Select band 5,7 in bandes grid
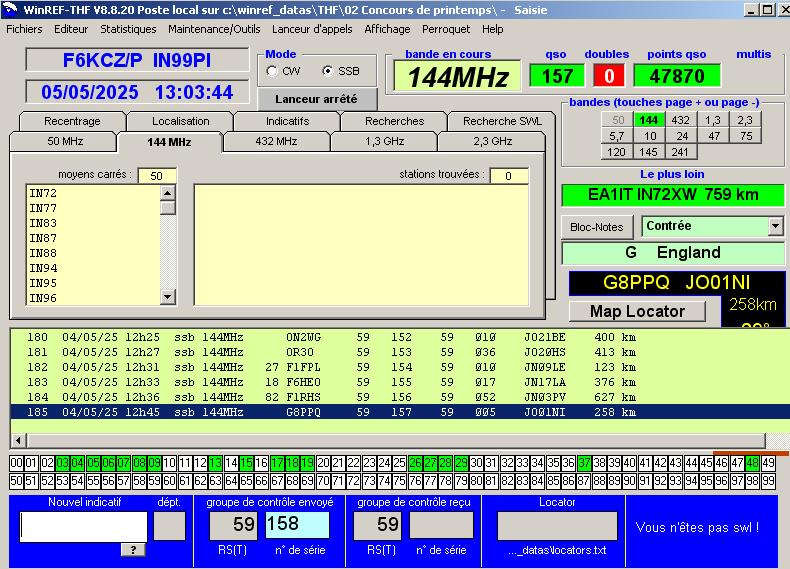This screenshot has height=569, width=790. (616, 136)
